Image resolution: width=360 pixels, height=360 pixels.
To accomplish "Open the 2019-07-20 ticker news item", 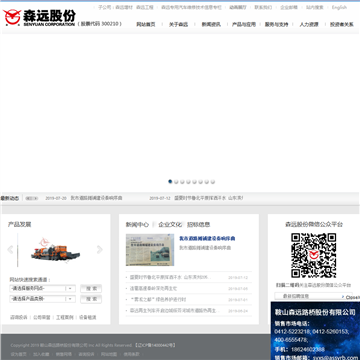I will (x=84, y=198).
